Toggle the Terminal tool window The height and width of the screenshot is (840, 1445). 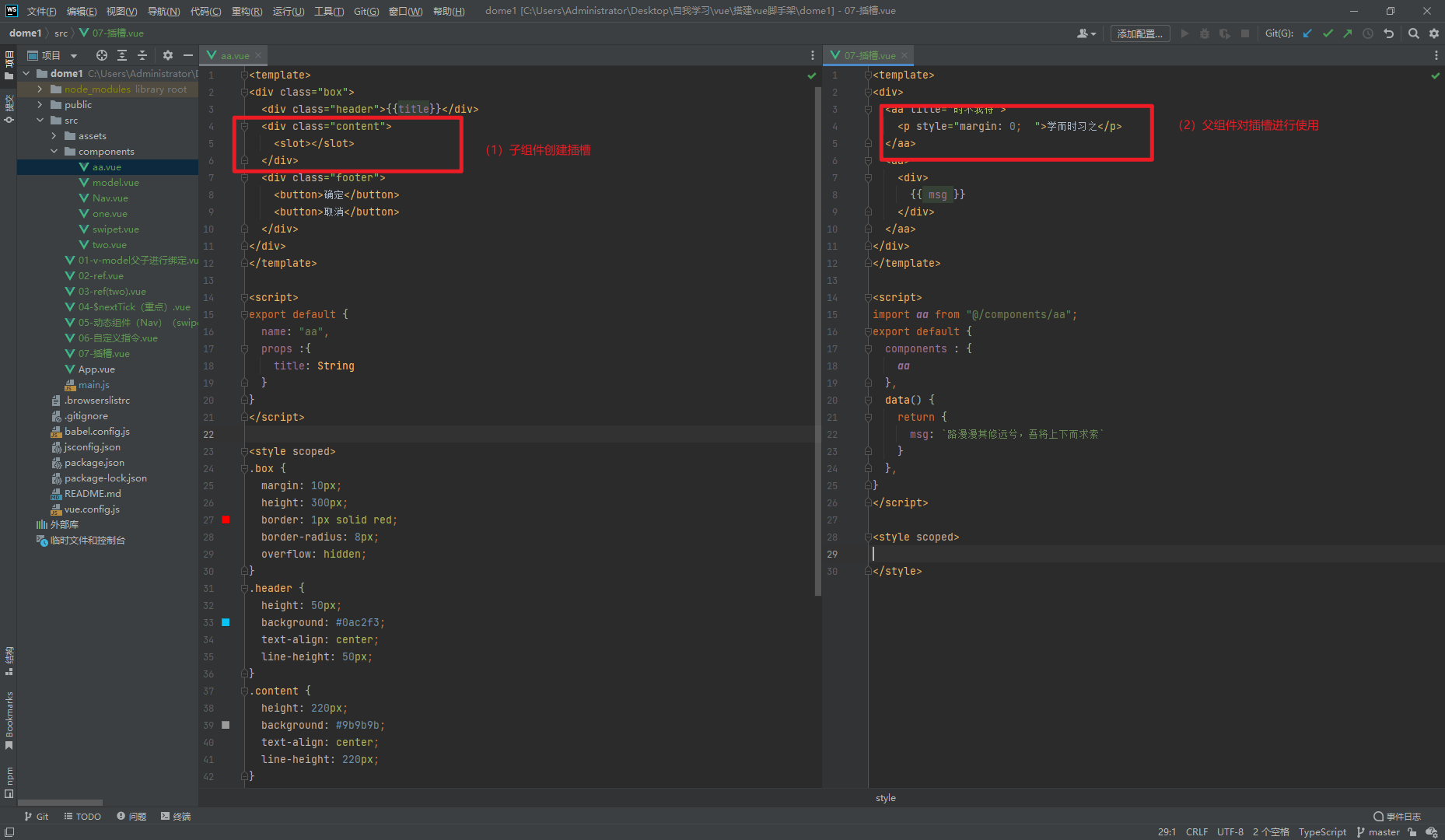pos(176,817)
